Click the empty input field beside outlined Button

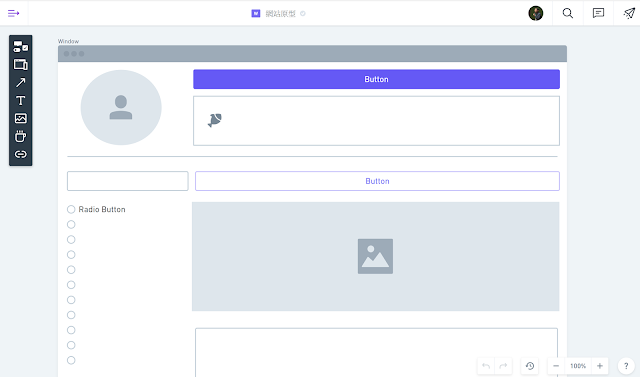[x=128, y=181]
